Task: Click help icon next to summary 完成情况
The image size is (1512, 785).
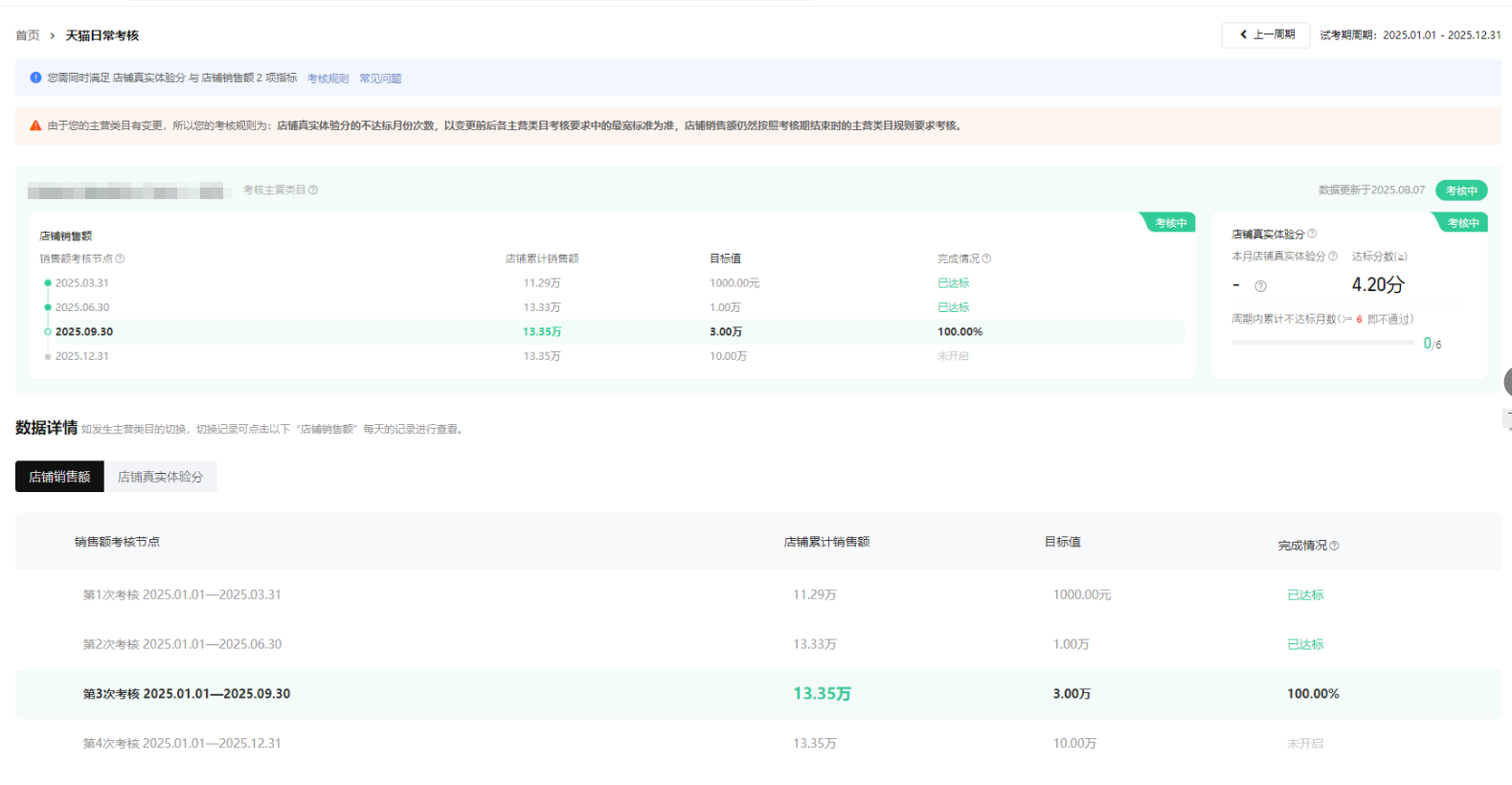Action: pos(986,258)
